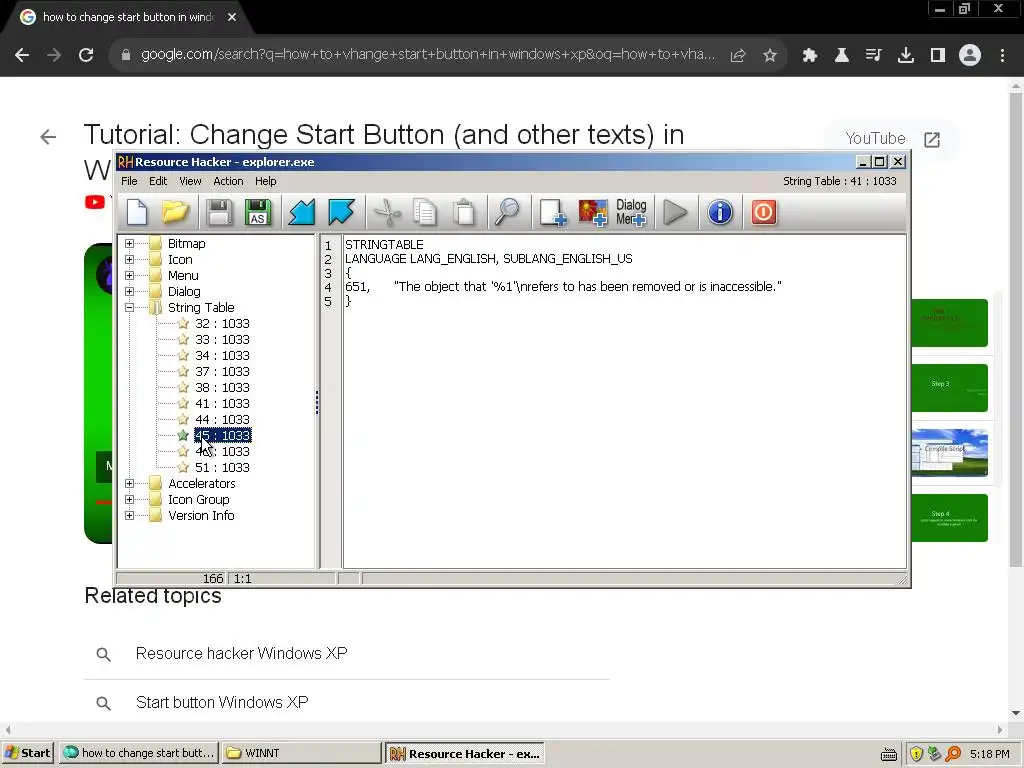
Task: Click the magnifier Find icon
Action: (507, 212)
